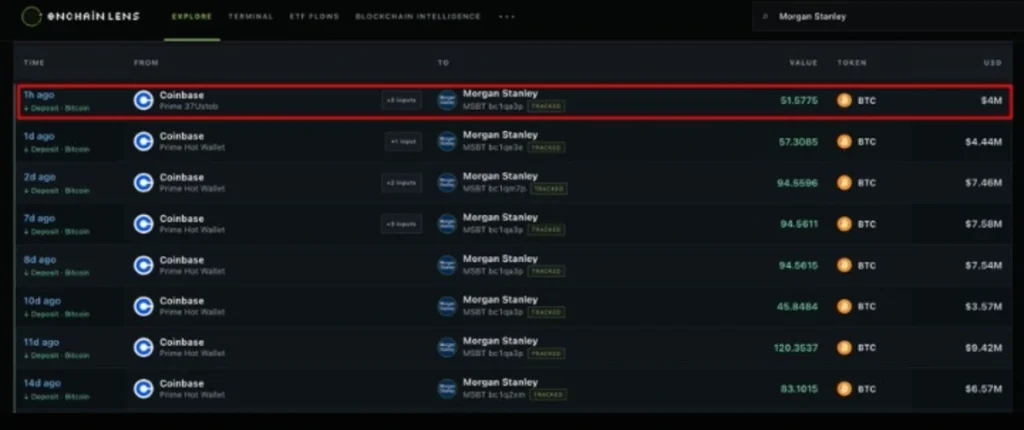
Task: Click Morgan Stanley icon in 14d ago row
Action: pyautogui.click(x=447, y=389)
